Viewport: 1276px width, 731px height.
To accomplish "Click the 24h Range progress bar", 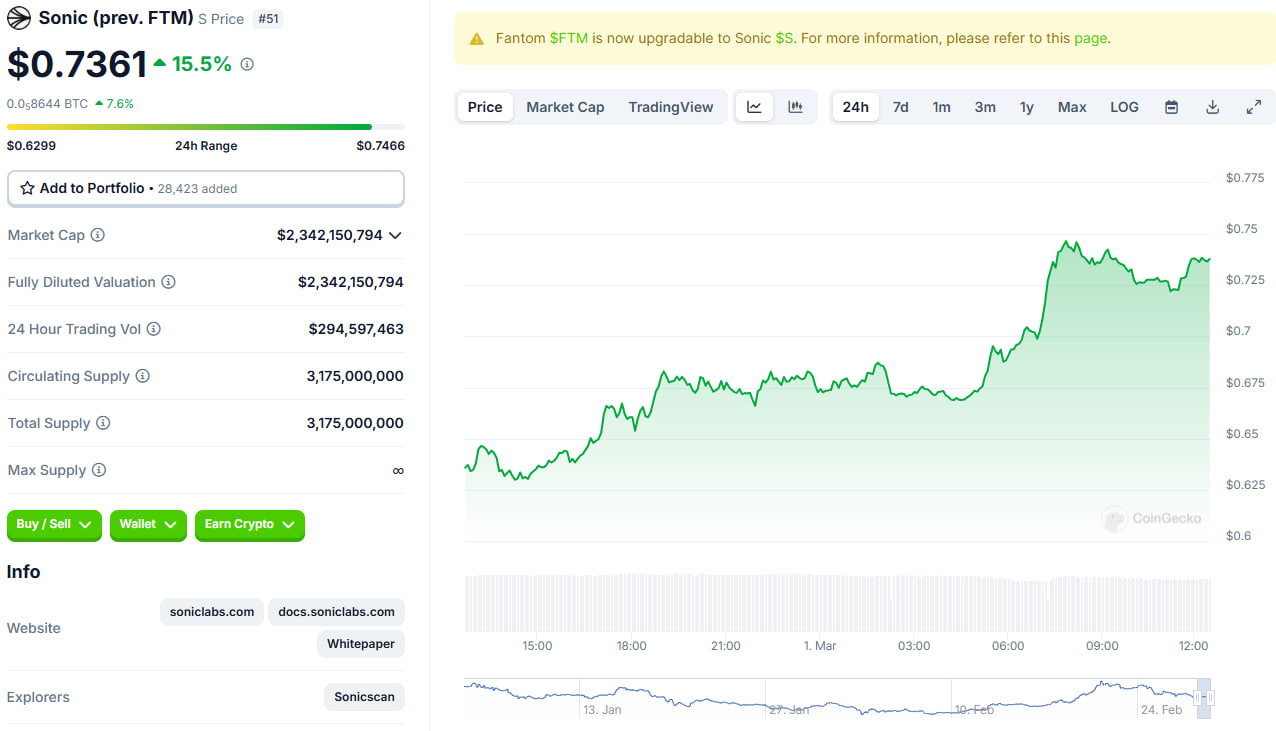I will pyautogui.click(x=206, y=127).
